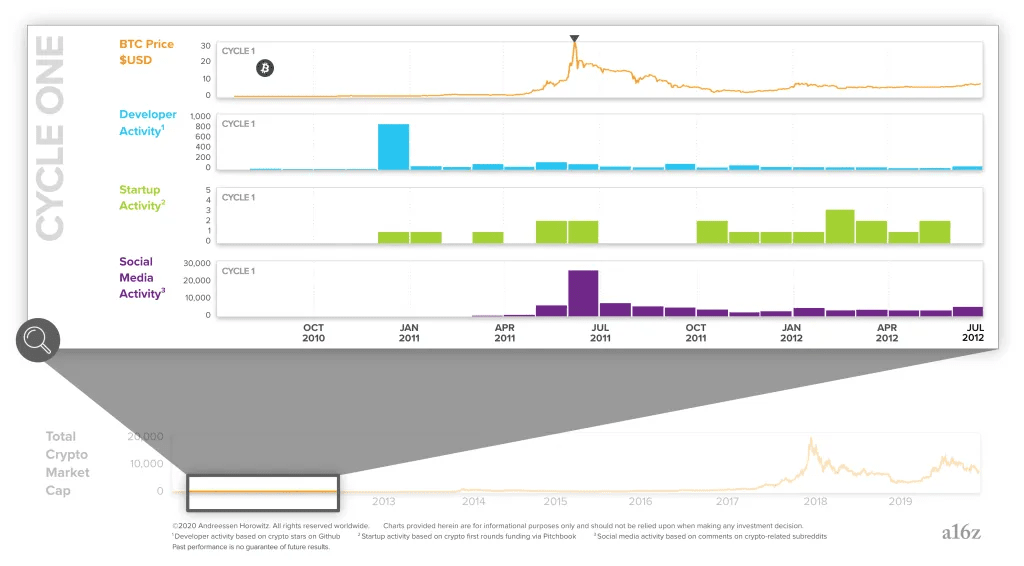This screenshot has height=566, width=1024.
Task: Click the a16z logo
Action: tap(961, 533)
